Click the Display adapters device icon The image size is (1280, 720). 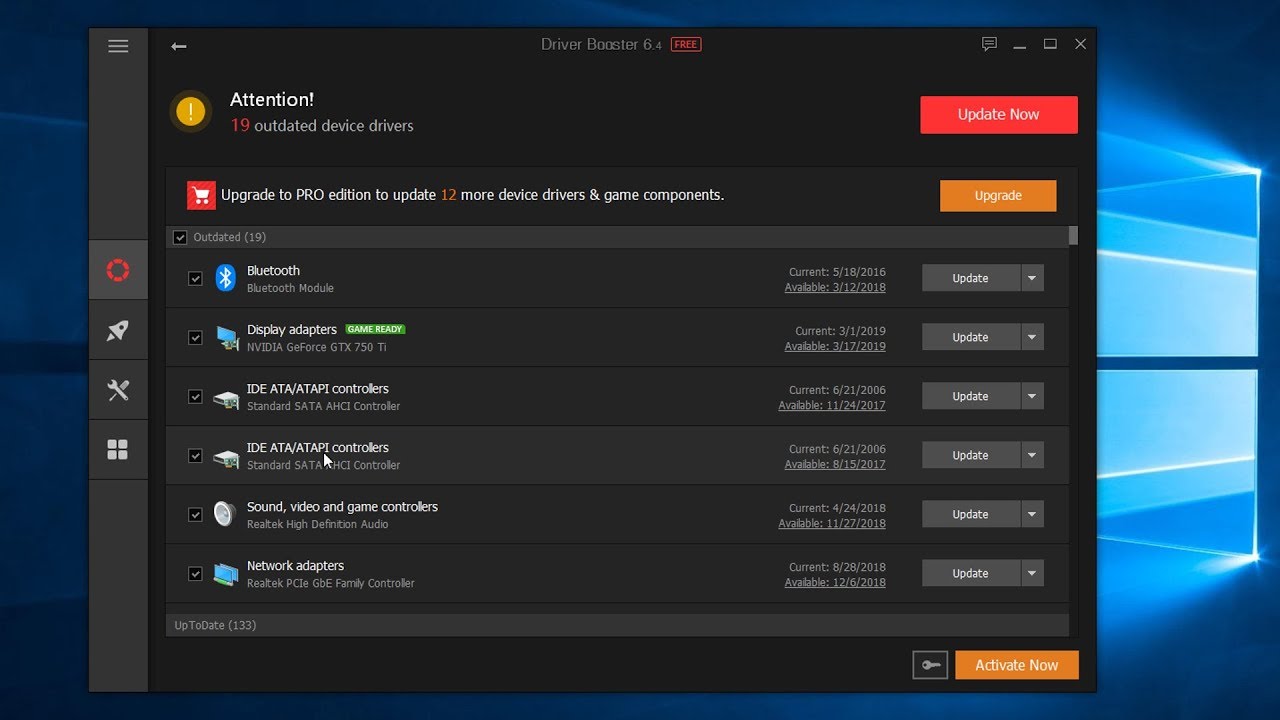point(226,338)
